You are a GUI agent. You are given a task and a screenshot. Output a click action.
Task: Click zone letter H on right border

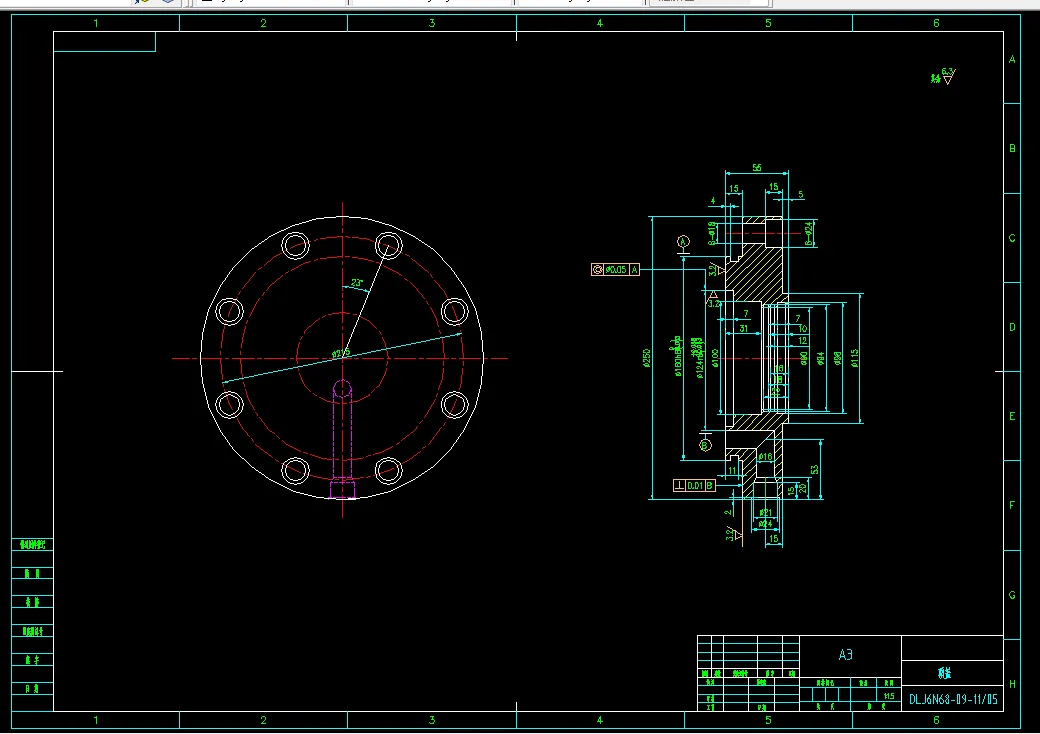click(x=1012, y=684)
